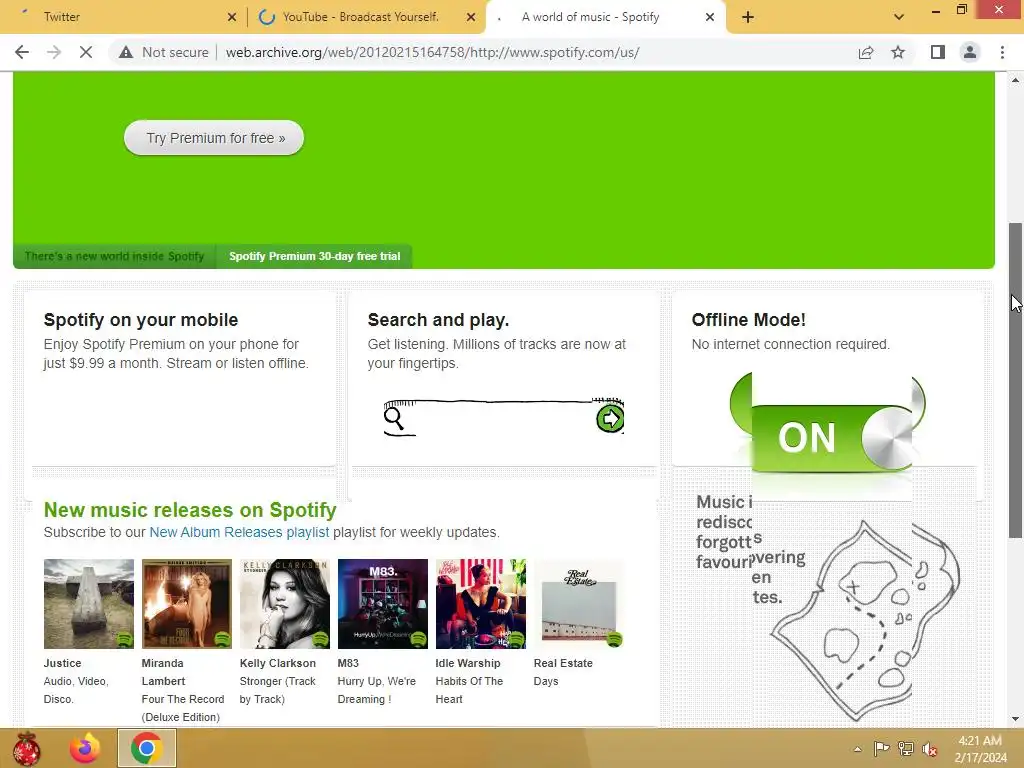
Task: Switch to the YouTube - Broadcast Yourself tab
Action: pos(367,17)
